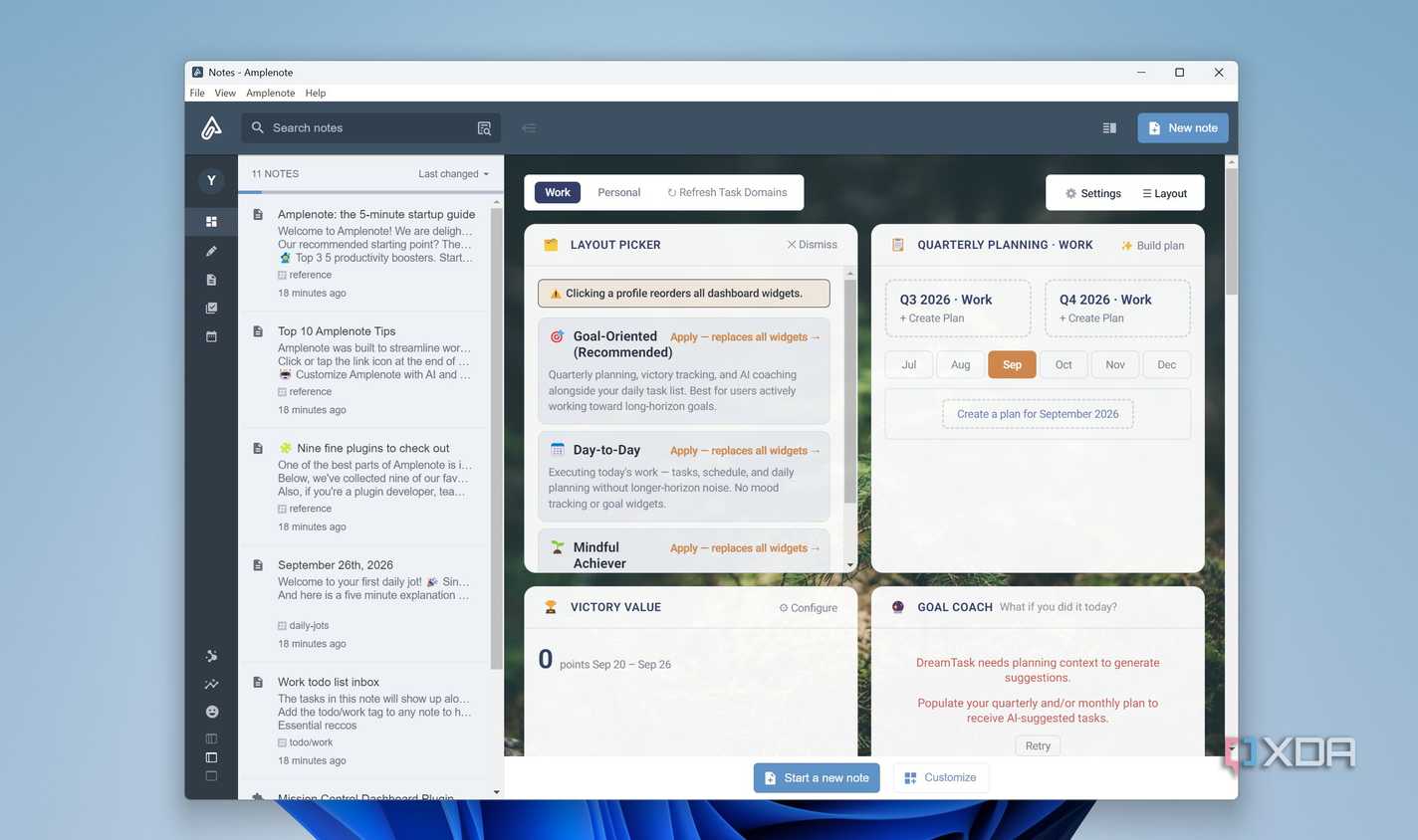1418x840 pixels.
Task: Select the Jul month tab
Action: pos(909,364)
